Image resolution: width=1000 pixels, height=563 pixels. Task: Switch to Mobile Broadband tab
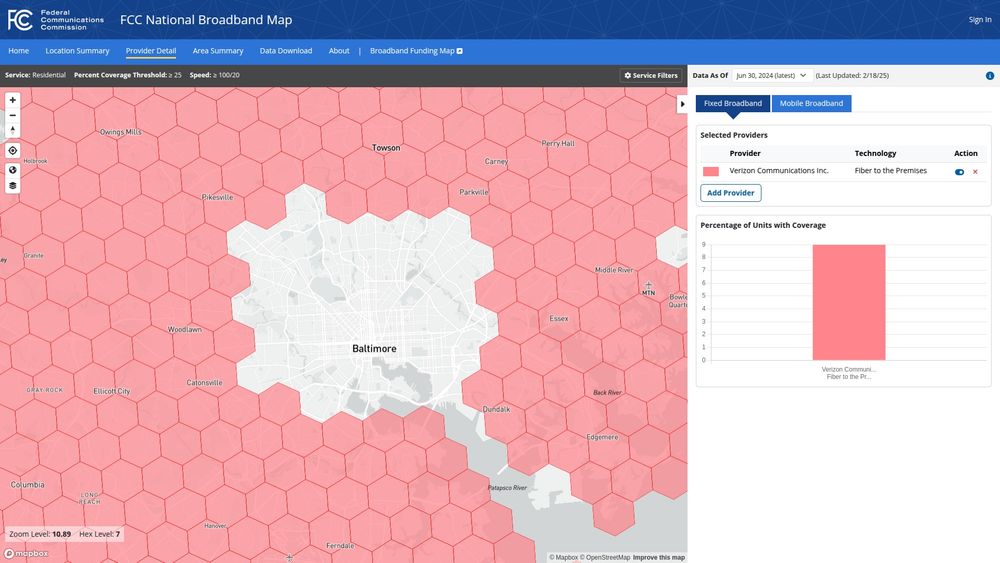pyautogui.click(x=811, y=103)
